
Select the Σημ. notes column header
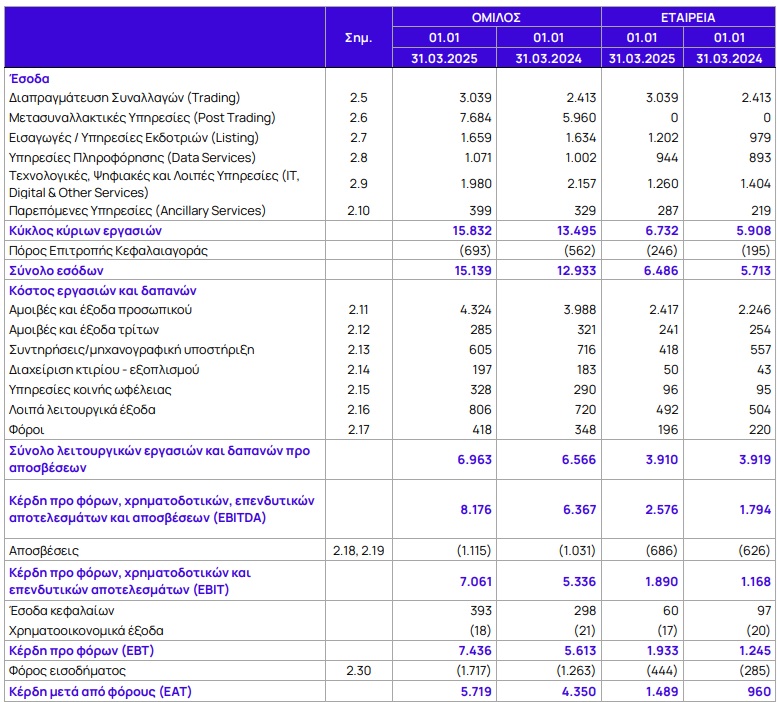coord(359,37)
